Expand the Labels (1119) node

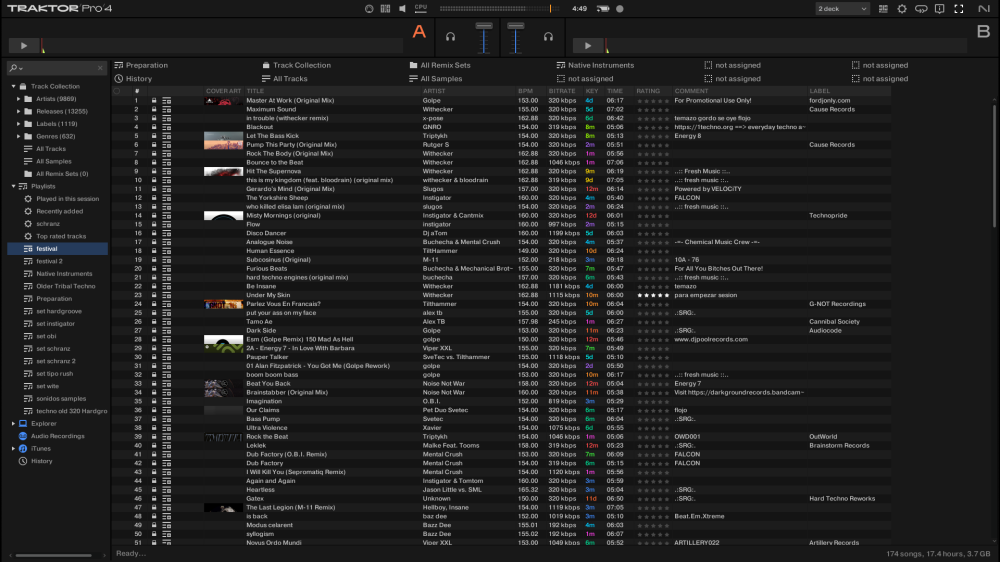pyautogui.click(x=18, y=124)
